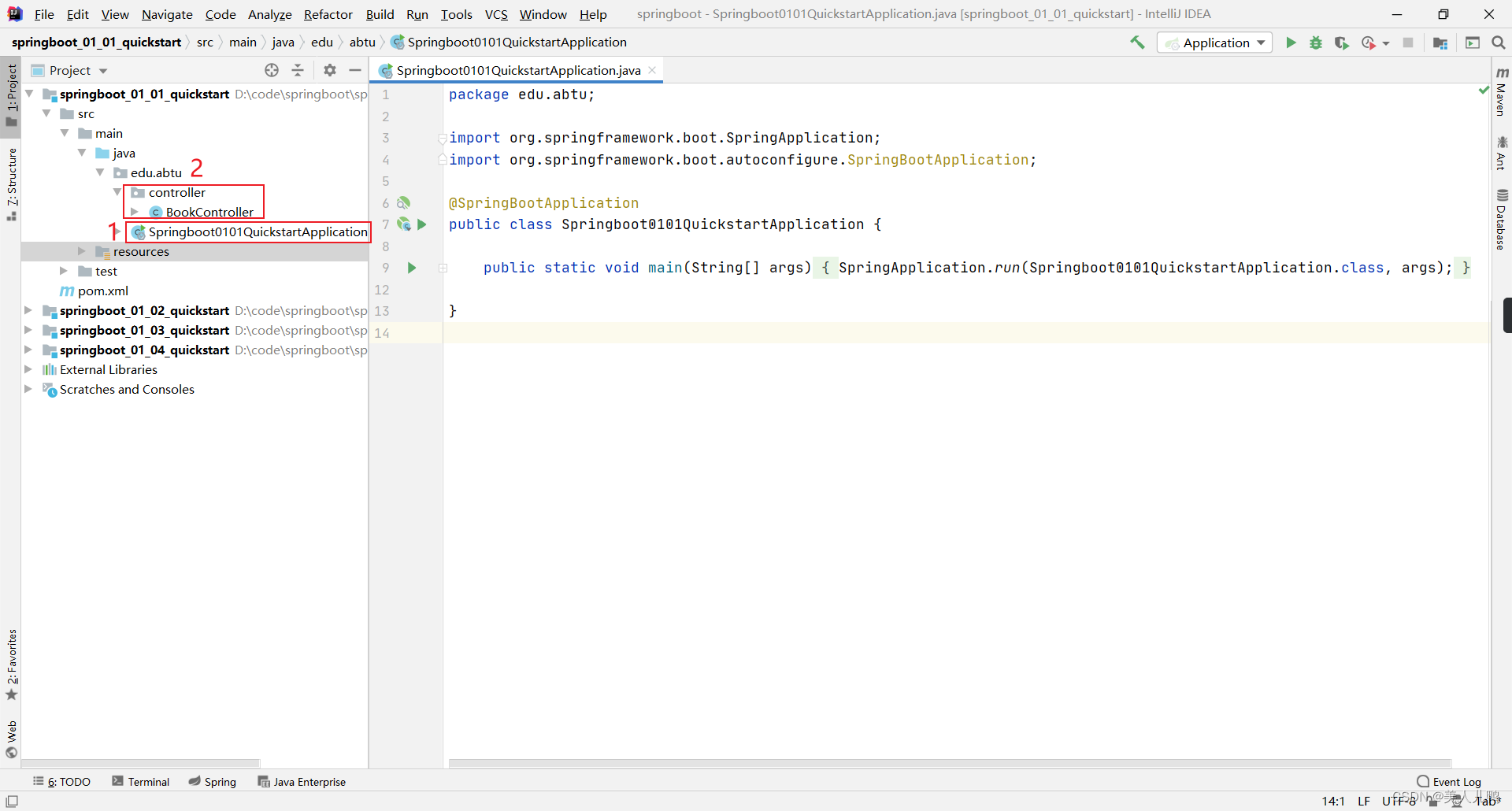The height and width of the screenshot is (811, 1512).
Task: Open the Refactor menu
Action: [x=328, y=14]
